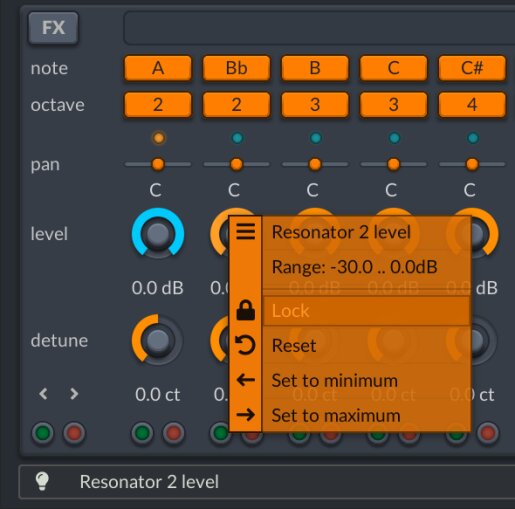The height and width of the screenshot is (509, 515).
Task: Click the previous page left chevron
Action: (x=43, y=394)
